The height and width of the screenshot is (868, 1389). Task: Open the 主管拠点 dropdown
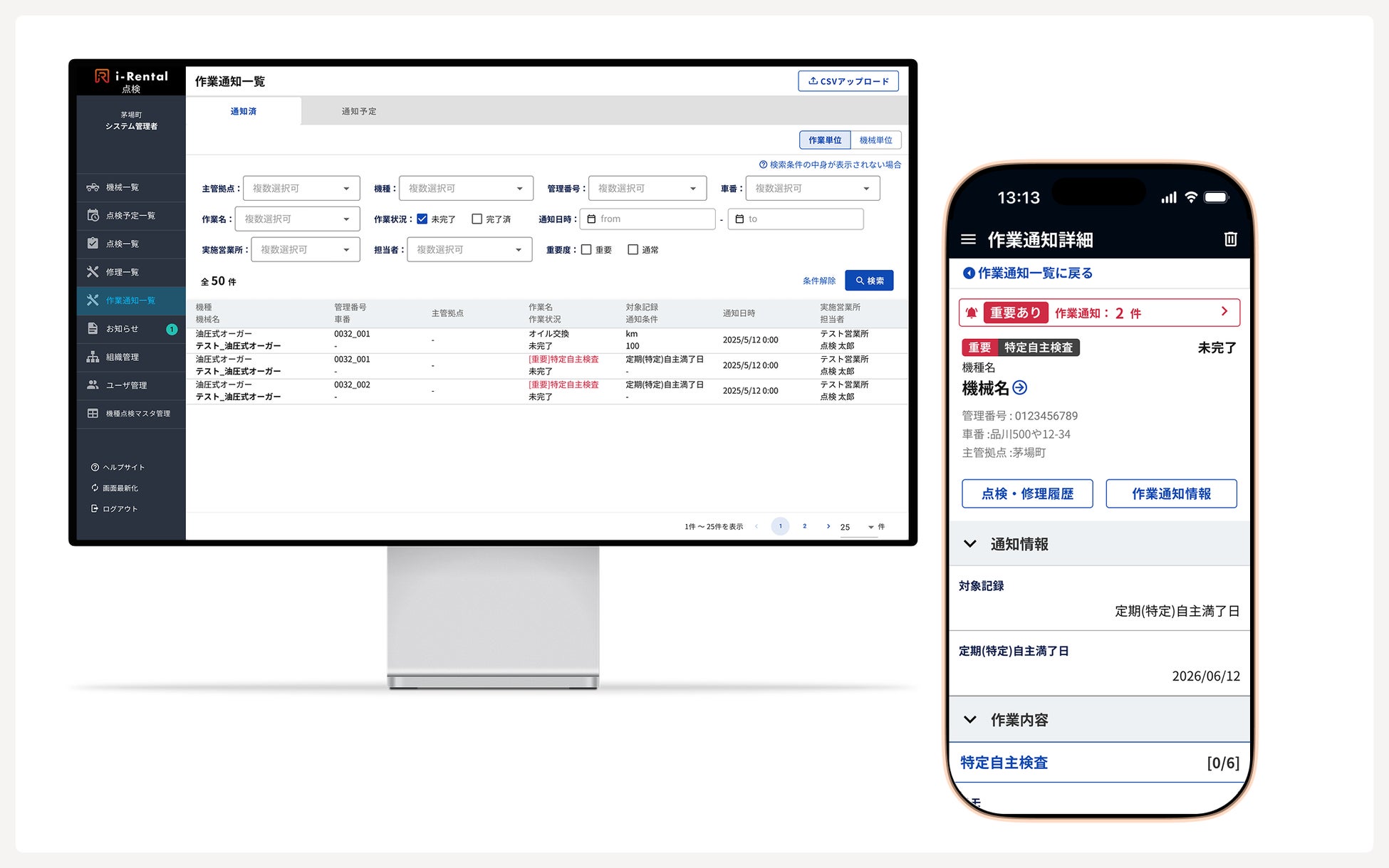point(301,189)
